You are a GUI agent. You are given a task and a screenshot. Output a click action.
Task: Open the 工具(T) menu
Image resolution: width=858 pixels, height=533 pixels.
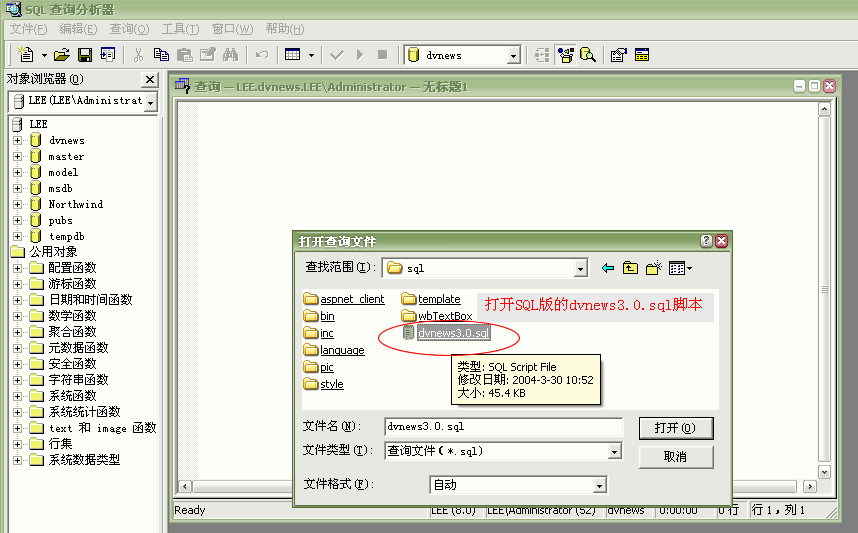[181, 29]
